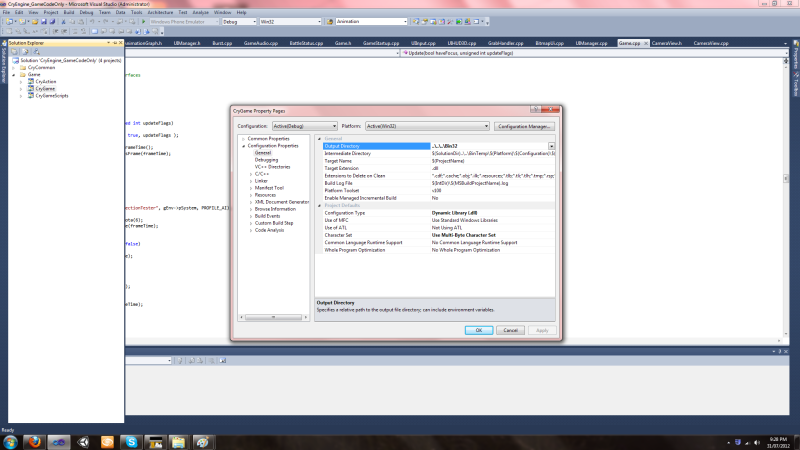Click the Save icon in the toolbar

[44, 21]
